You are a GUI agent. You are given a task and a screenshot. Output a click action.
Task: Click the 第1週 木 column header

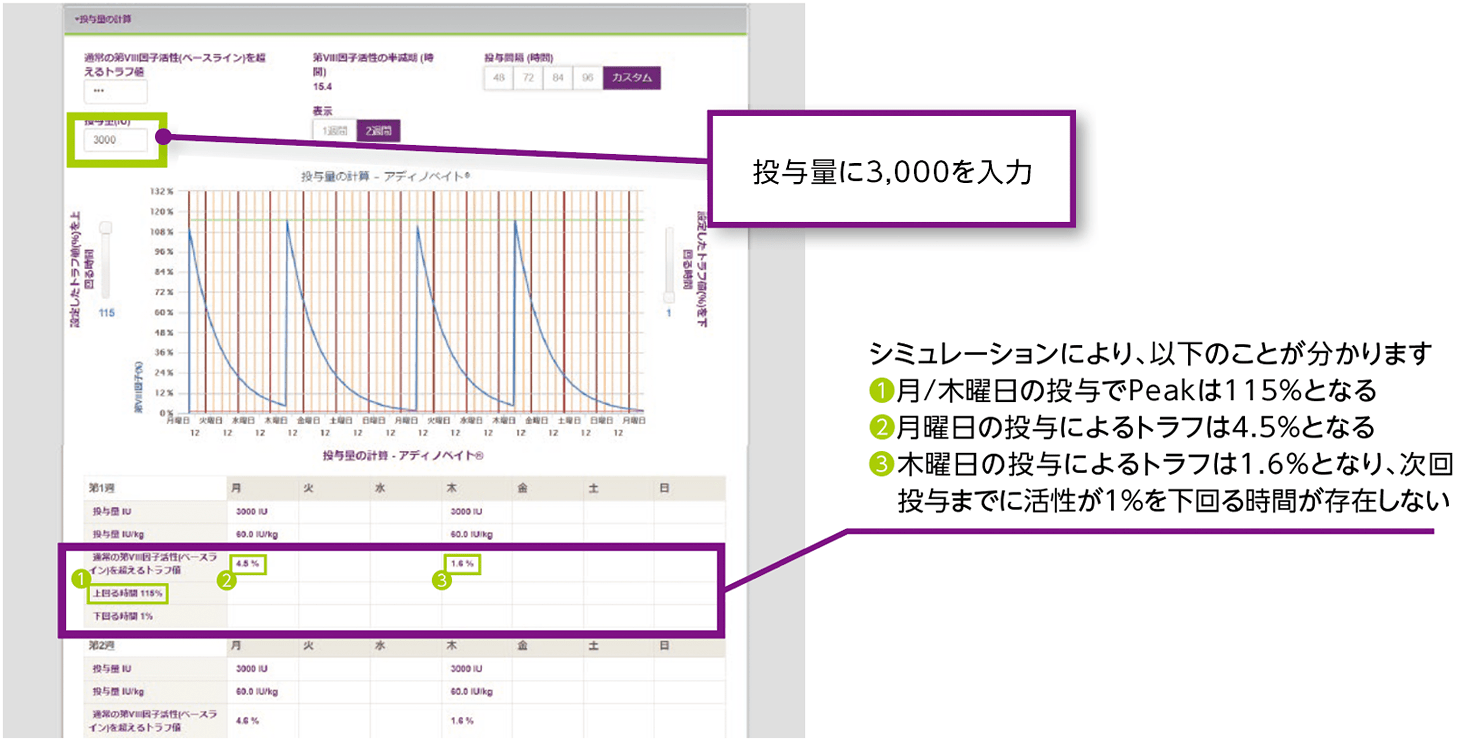click(x=478, y=488)
